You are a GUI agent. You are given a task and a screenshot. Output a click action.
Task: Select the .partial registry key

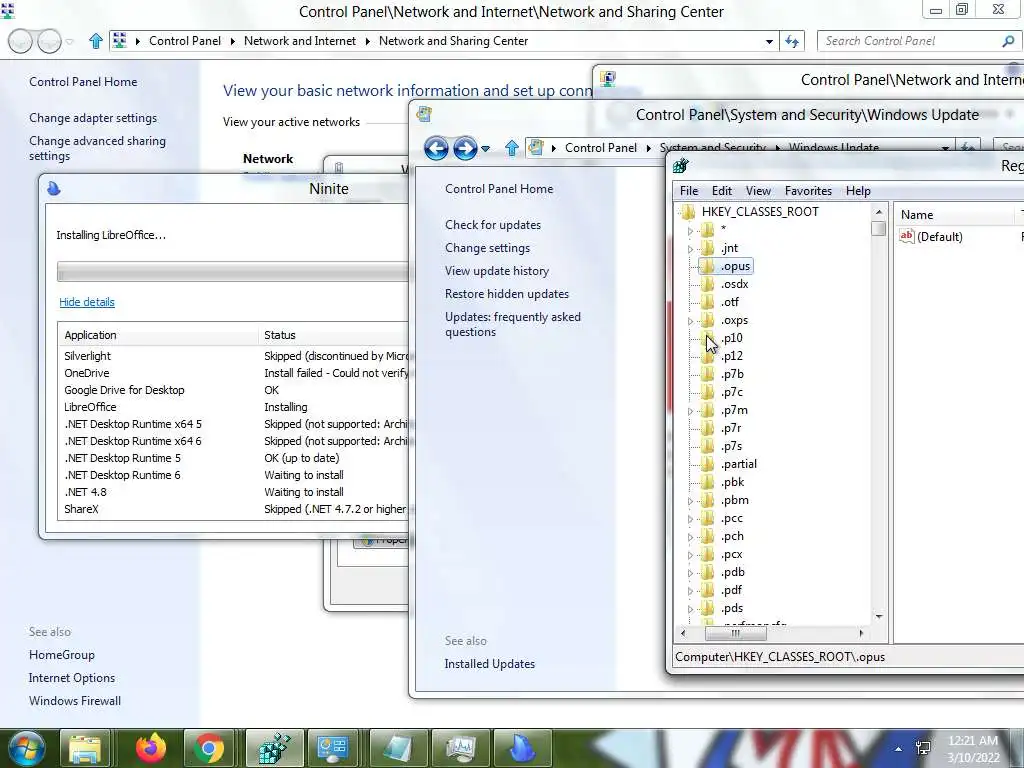[x=739, y=464]
